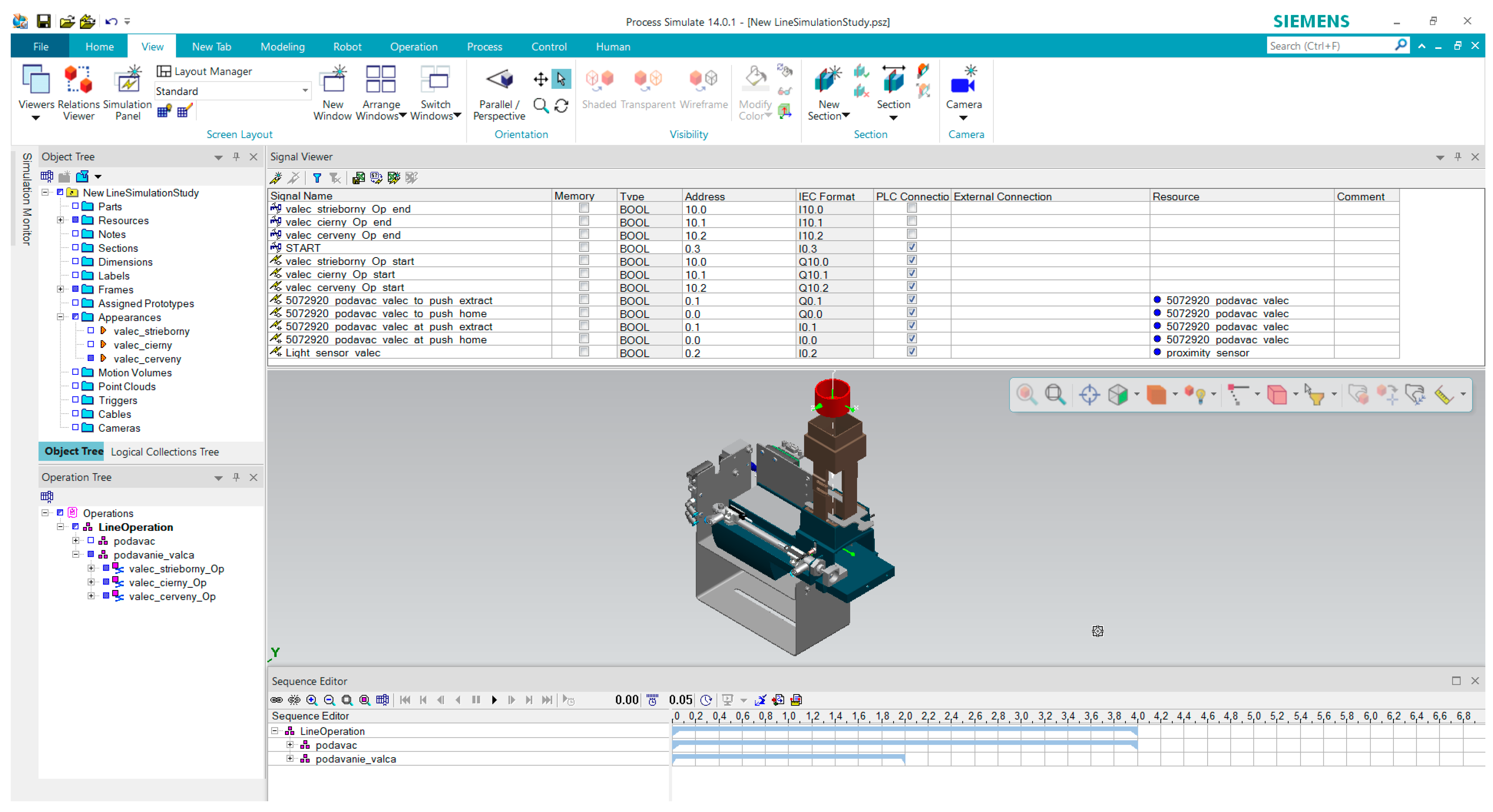The image size is (1493, 812).
Task: Check Memory box for valec_strieborny_Op_end
Action: (584, 208)
